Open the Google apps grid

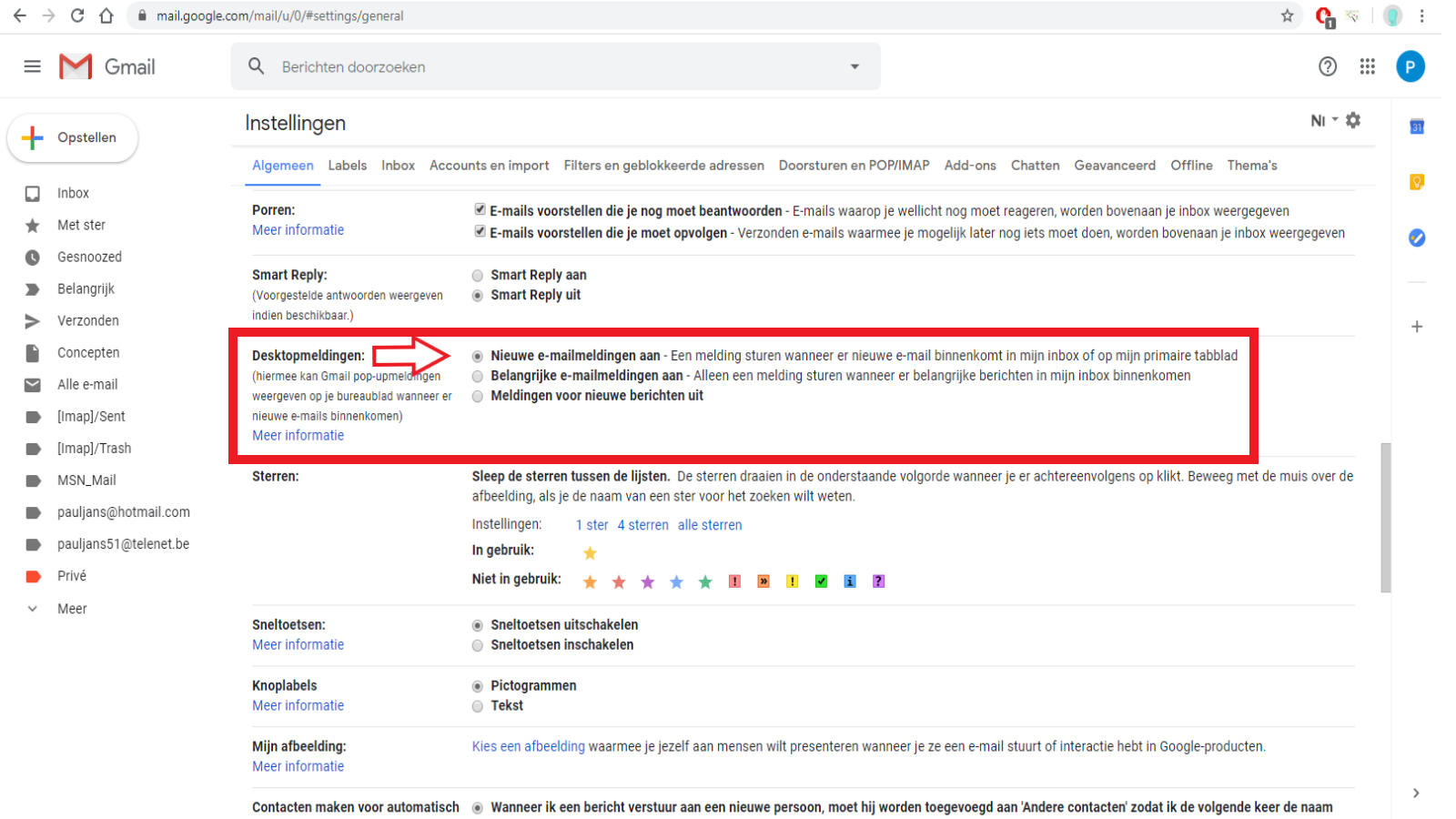coord(1367,66)
